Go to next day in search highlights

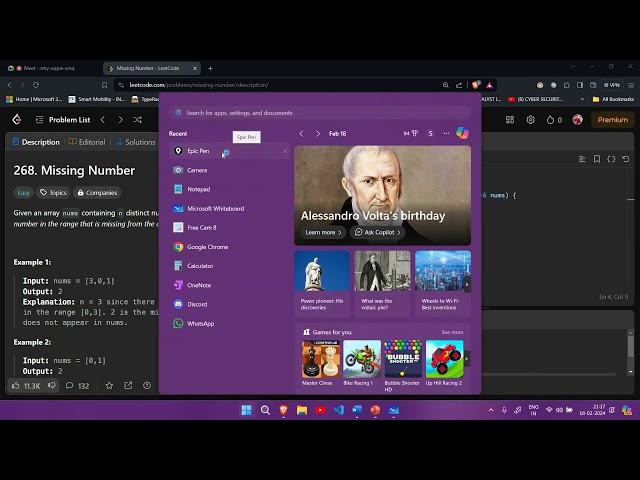click(x=318, y=133)
